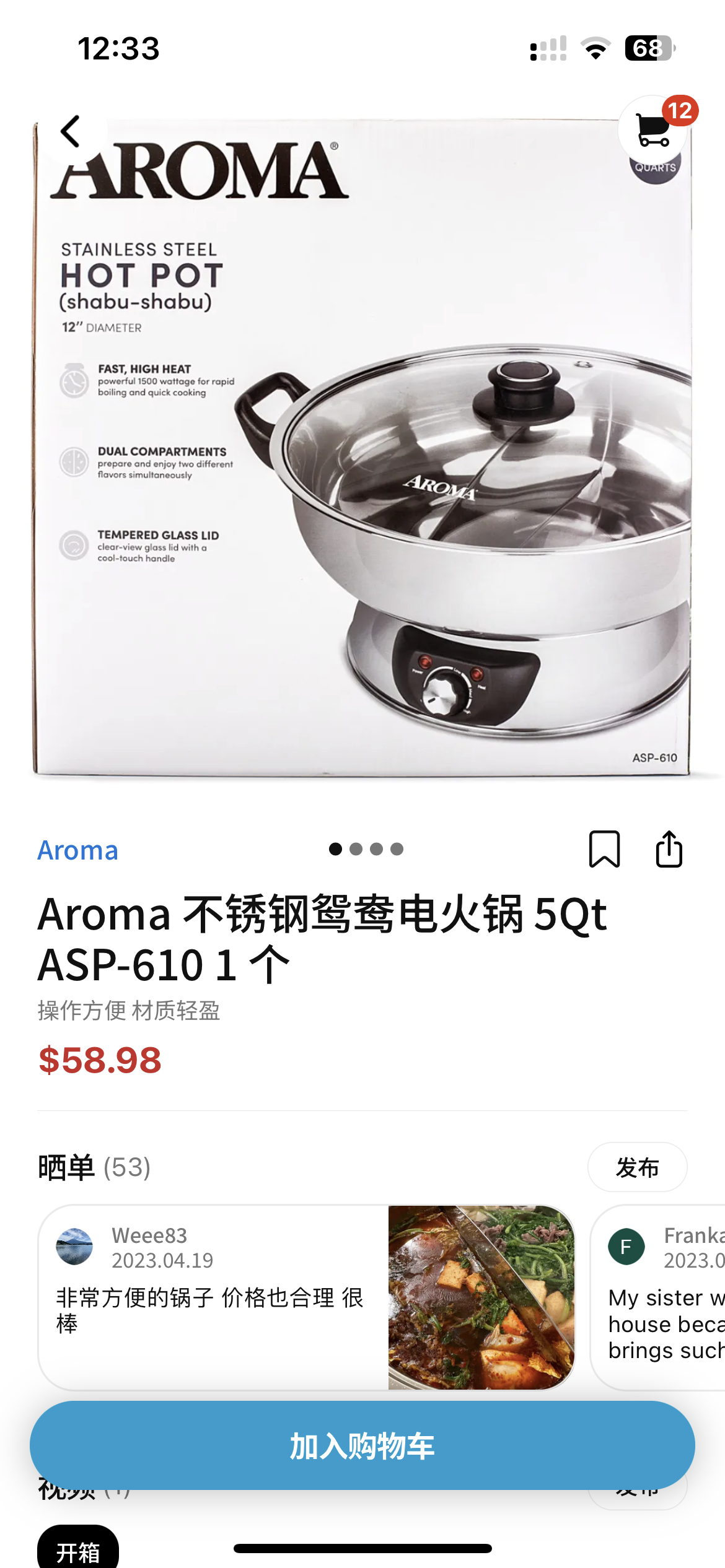Select the second image pagination dot
Viewport: 725px width, 1568px height.
356,849
